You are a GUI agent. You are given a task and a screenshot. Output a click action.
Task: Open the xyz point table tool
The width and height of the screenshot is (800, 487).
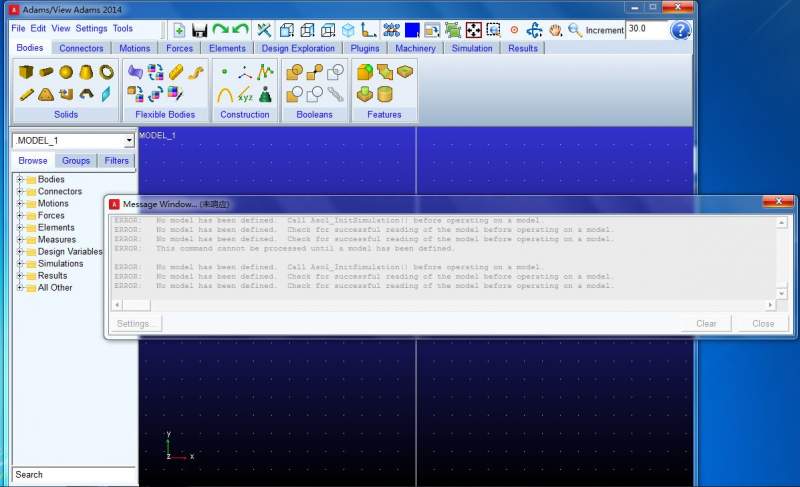click(245, 95)
